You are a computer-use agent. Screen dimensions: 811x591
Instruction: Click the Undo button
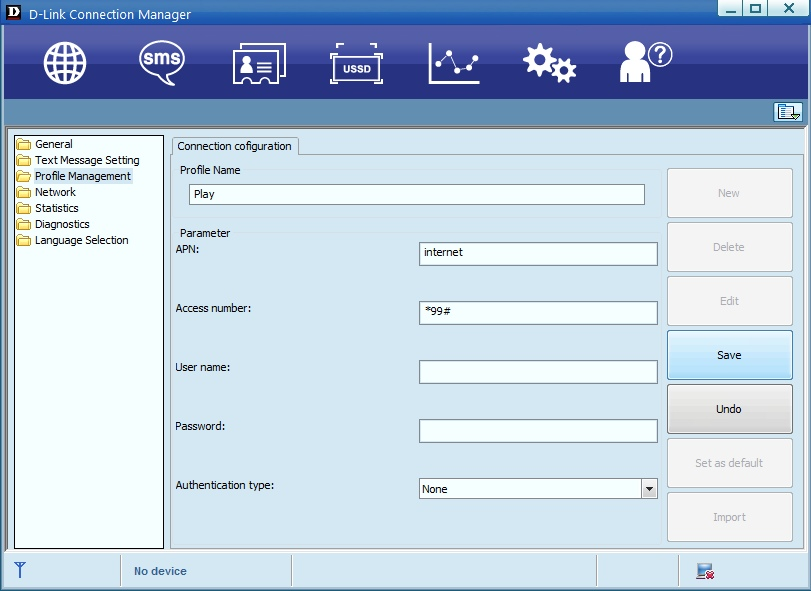point(730,409)
